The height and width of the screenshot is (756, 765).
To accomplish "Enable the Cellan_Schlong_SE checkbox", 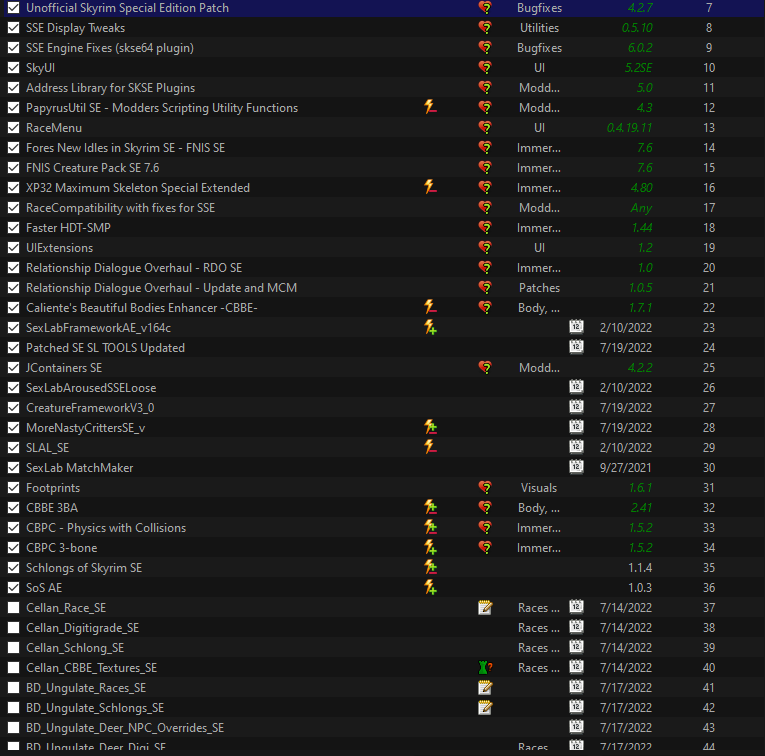I will pos(14,647).
